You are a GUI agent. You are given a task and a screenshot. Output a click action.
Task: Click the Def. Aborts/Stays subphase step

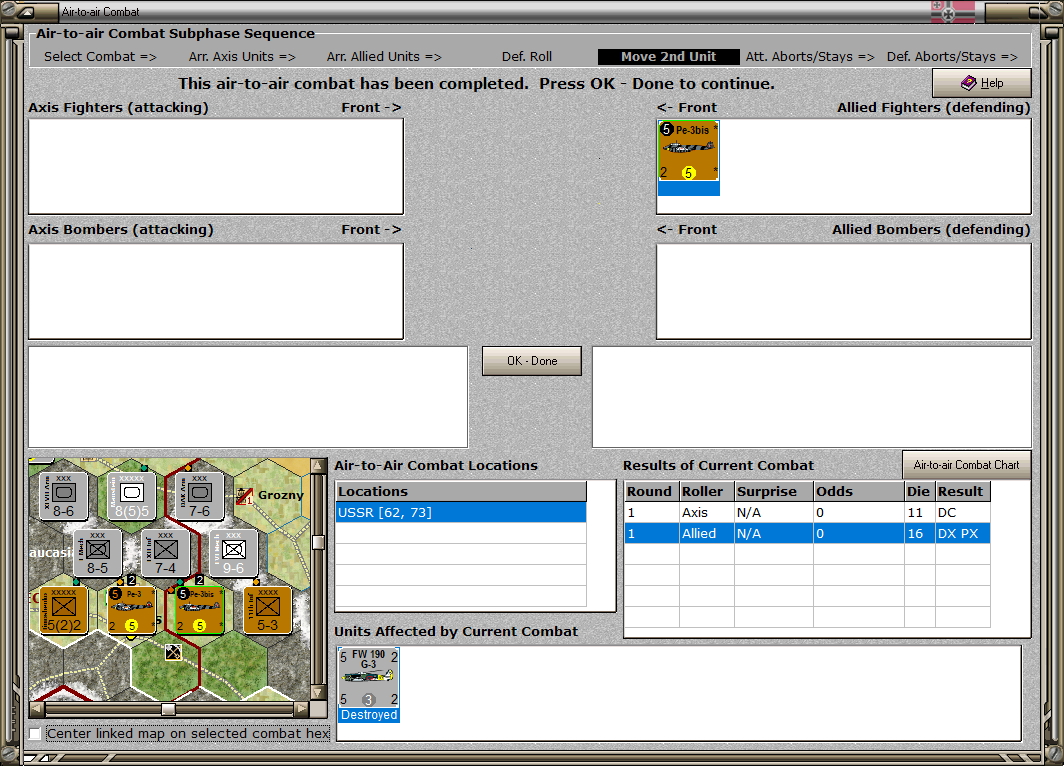pyautogui.click(x=952, y=57)
